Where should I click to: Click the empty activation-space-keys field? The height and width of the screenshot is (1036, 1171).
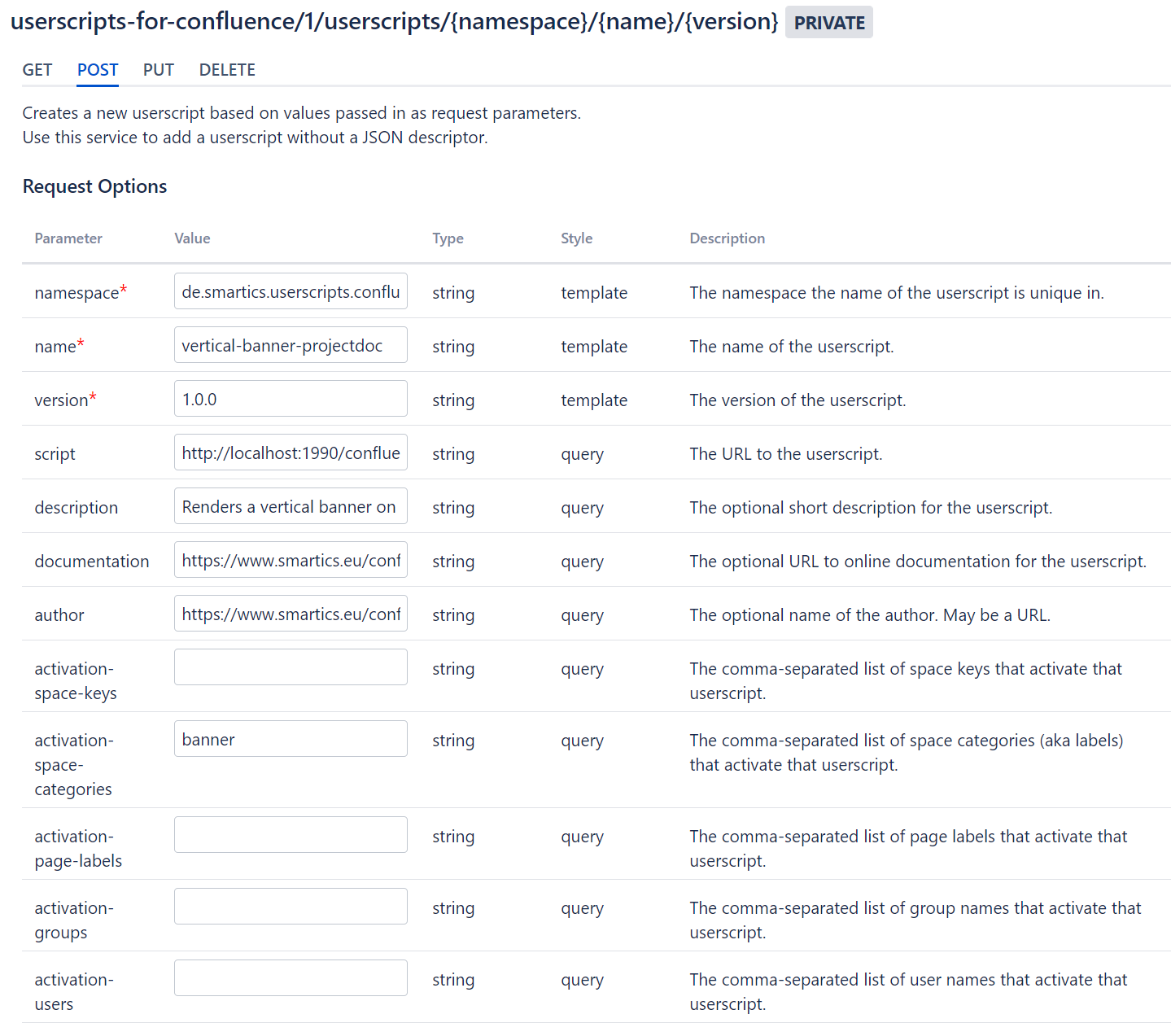290,667
